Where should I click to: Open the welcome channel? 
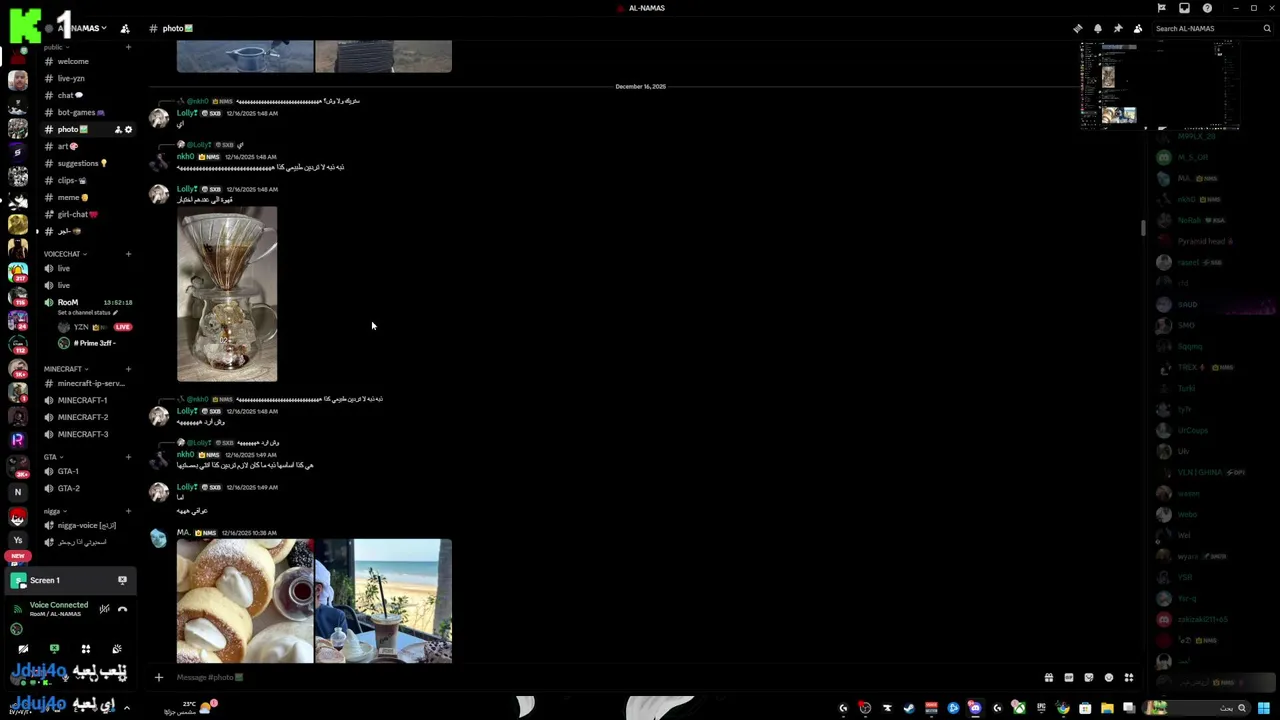(x=86, y=61)
